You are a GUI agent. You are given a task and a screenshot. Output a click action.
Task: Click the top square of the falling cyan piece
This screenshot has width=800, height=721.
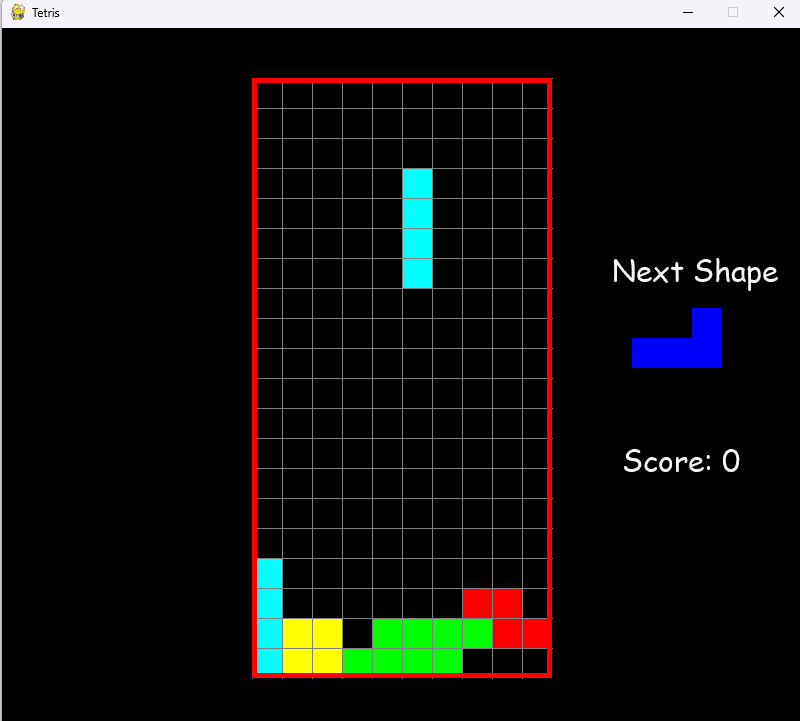pyautogui.click(x=417, y=184)
